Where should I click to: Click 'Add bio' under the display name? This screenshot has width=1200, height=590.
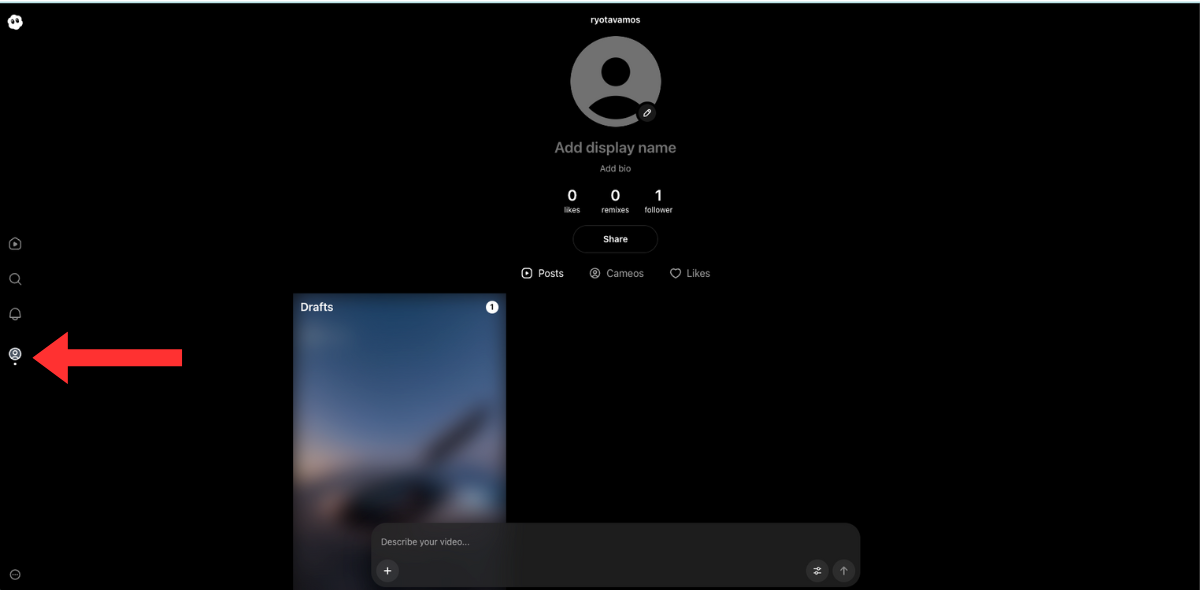[615, 169]
